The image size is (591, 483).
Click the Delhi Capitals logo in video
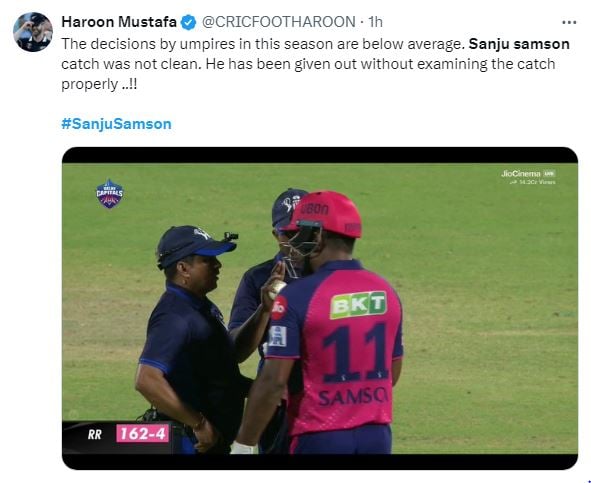tap(109, 194)
